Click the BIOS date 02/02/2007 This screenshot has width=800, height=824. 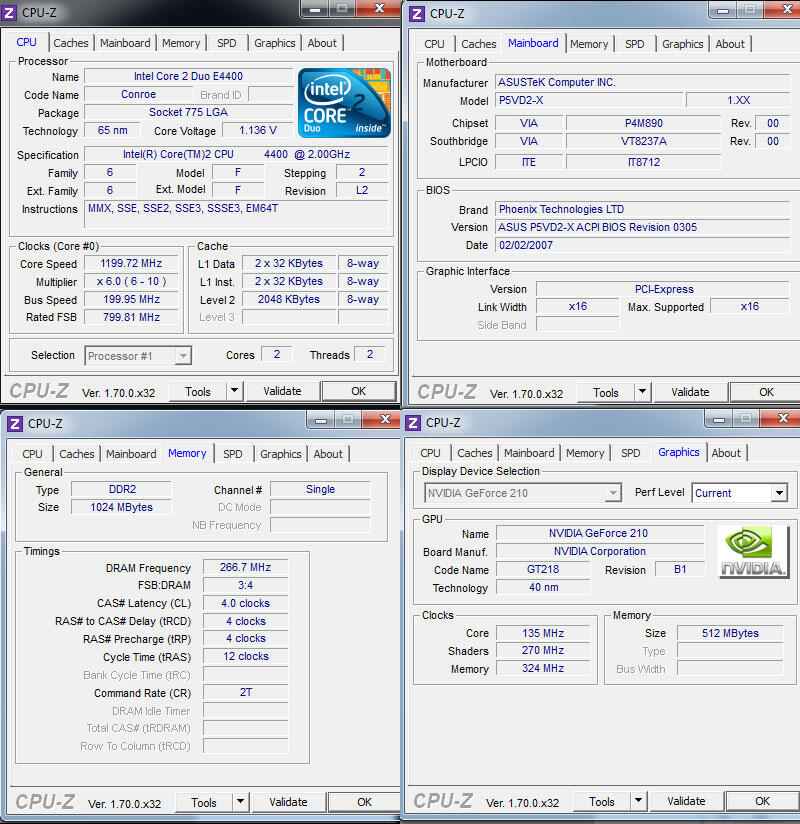point(642,245)
